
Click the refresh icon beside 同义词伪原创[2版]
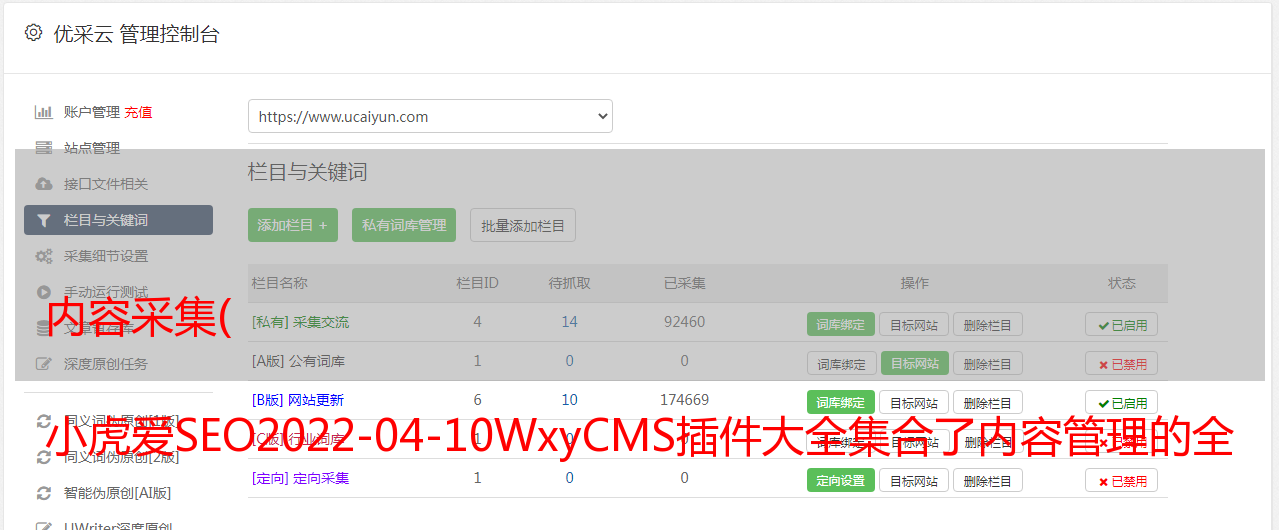pyautogui.click(x=44, y=457)
